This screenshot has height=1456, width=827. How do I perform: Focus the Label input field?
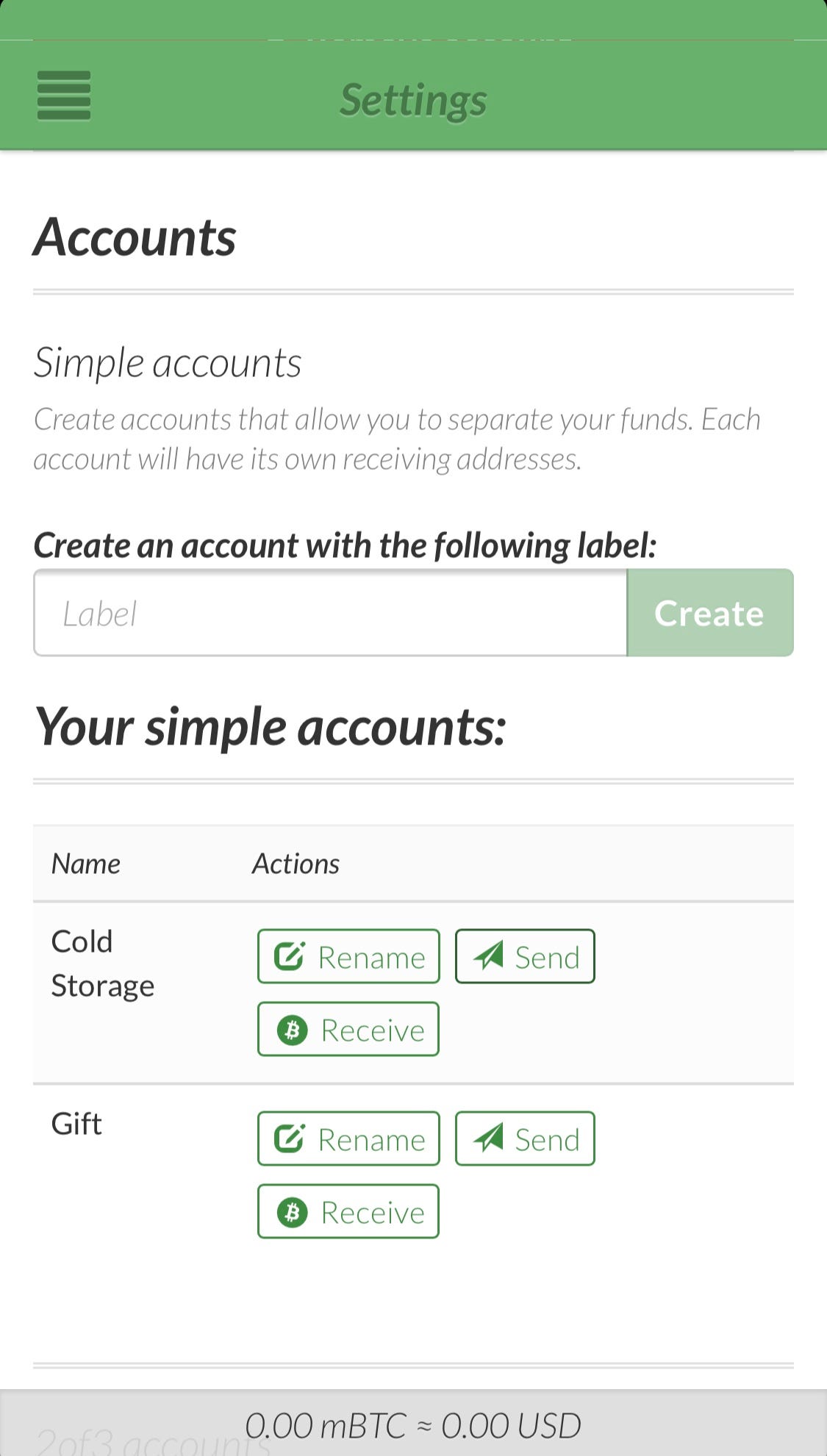click(x=330, y=613)
